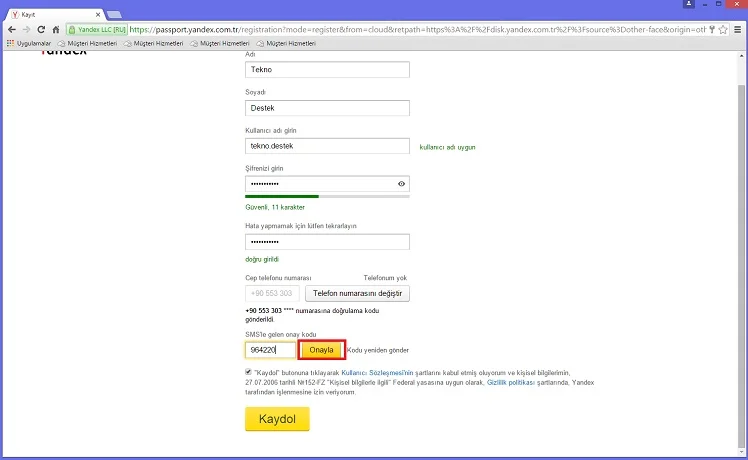The width and height of the screenshot is (748, 460).
Task: Click the SMS confirmation code field
Action: (270, 350)
